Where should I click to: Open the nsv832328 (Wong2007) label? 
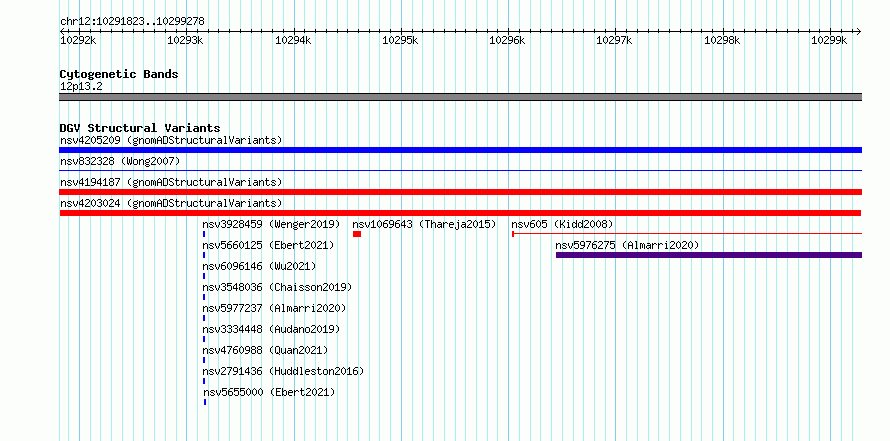tap(120, 161)
